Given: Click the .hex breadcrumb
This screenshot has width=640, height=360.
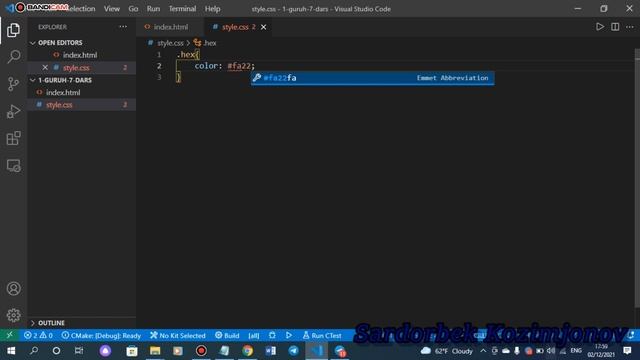Looking at the screenshot, I should coord(205,43).
